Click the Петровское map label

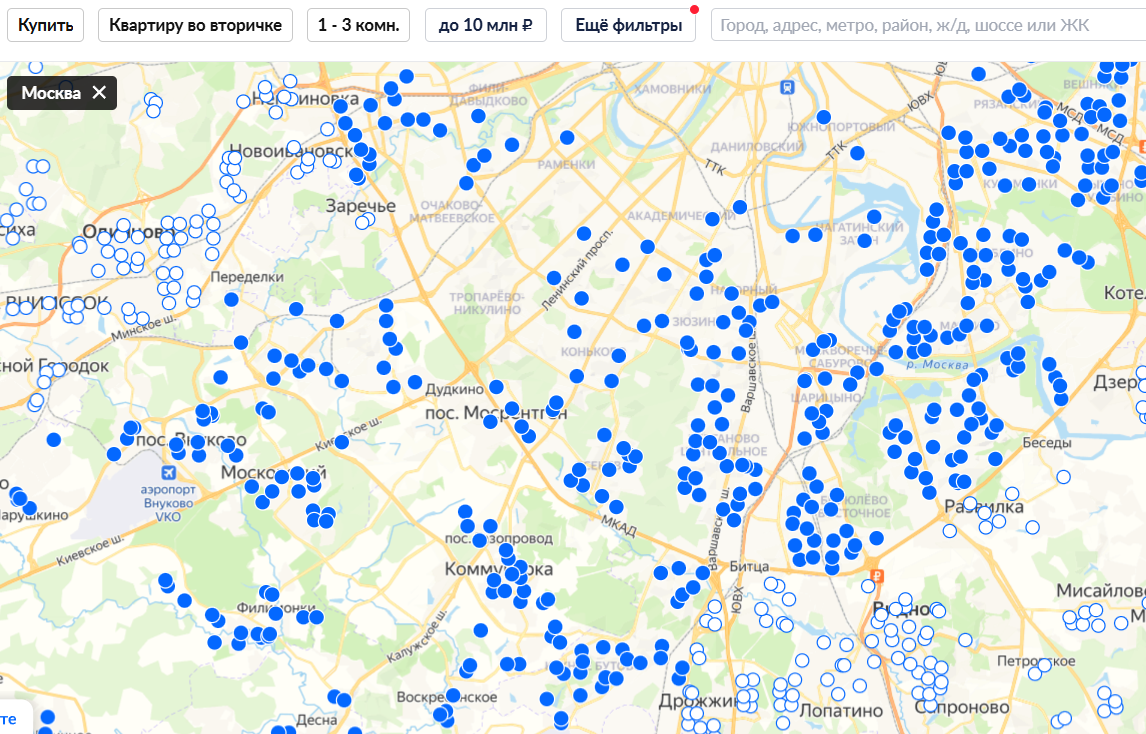[1036, 661]
